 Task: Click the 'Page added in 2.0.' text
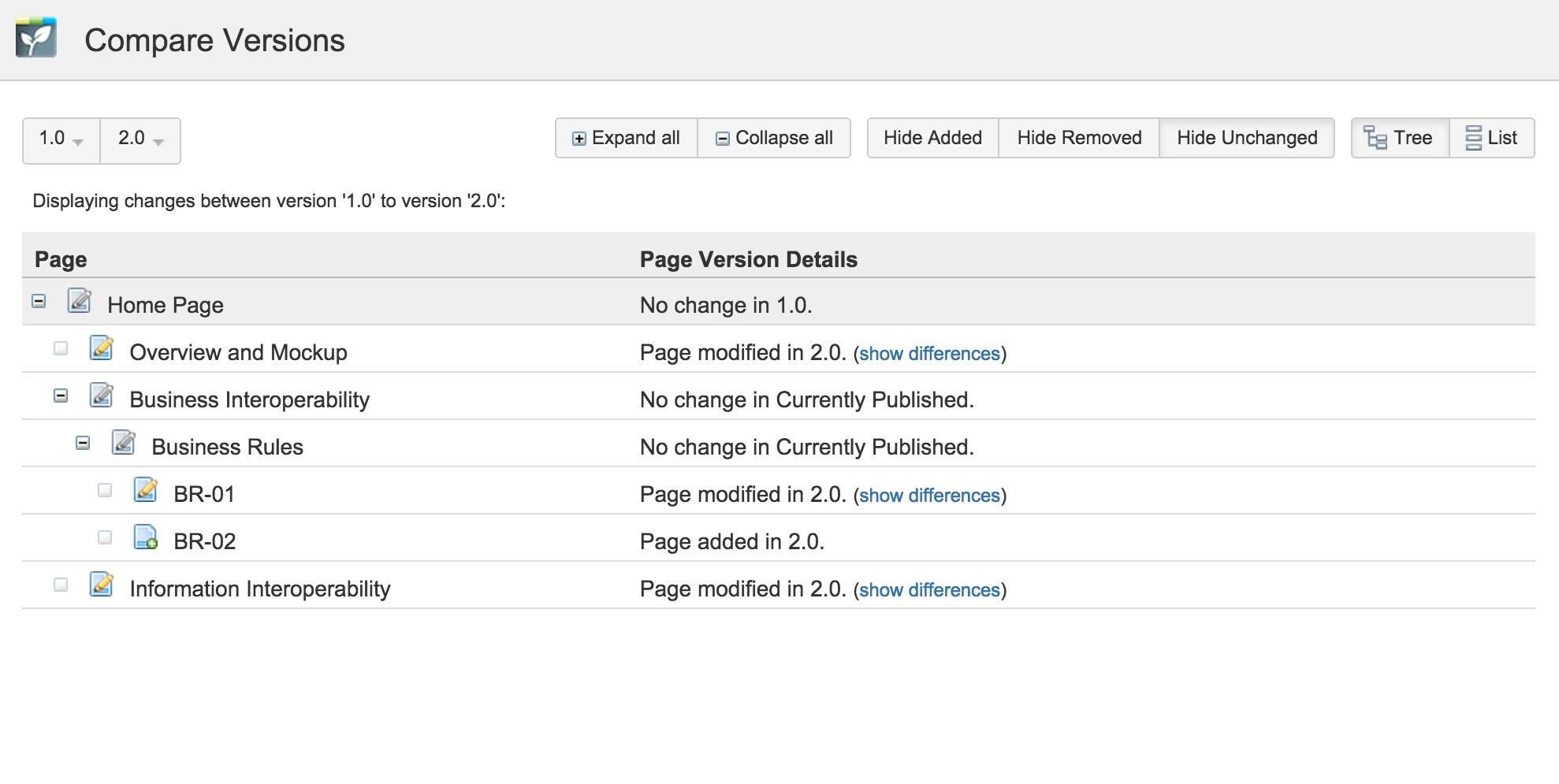732,542
